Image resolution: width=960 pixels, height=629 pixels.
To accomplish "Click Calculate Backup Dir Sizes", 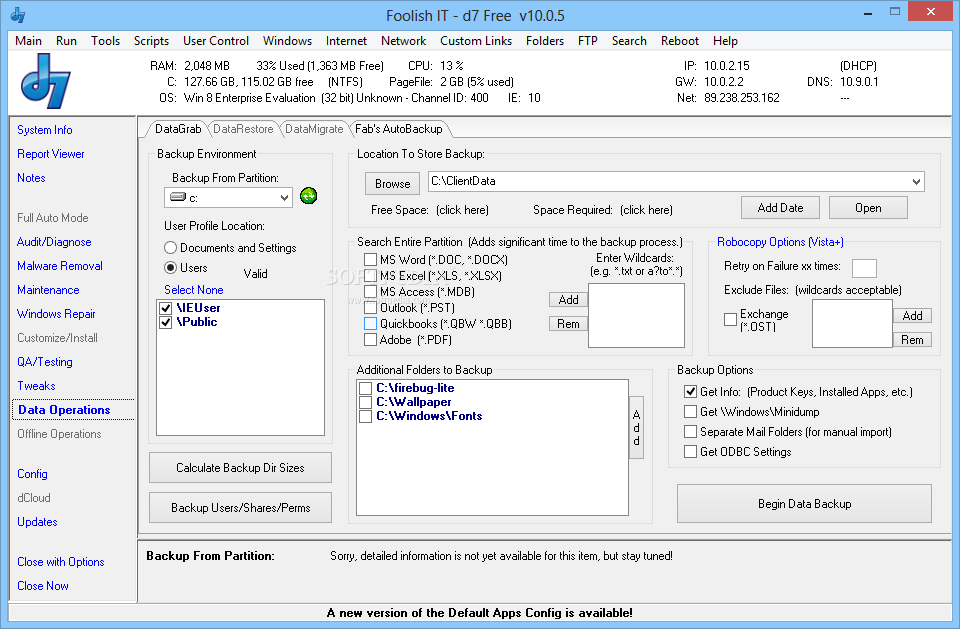I will click(x=240, y=467).
